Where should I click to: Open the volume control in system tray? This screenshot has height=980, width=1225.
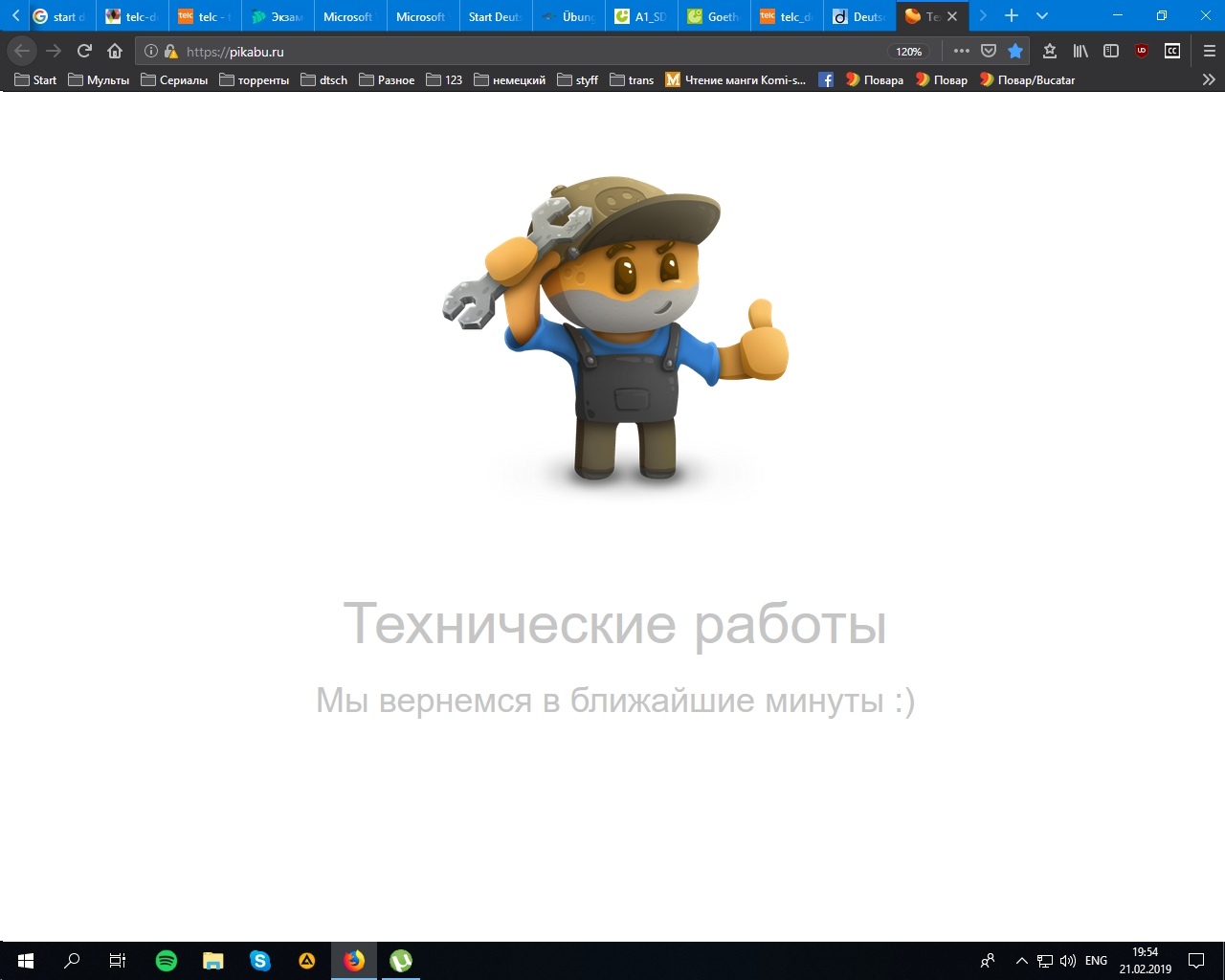1068,961
